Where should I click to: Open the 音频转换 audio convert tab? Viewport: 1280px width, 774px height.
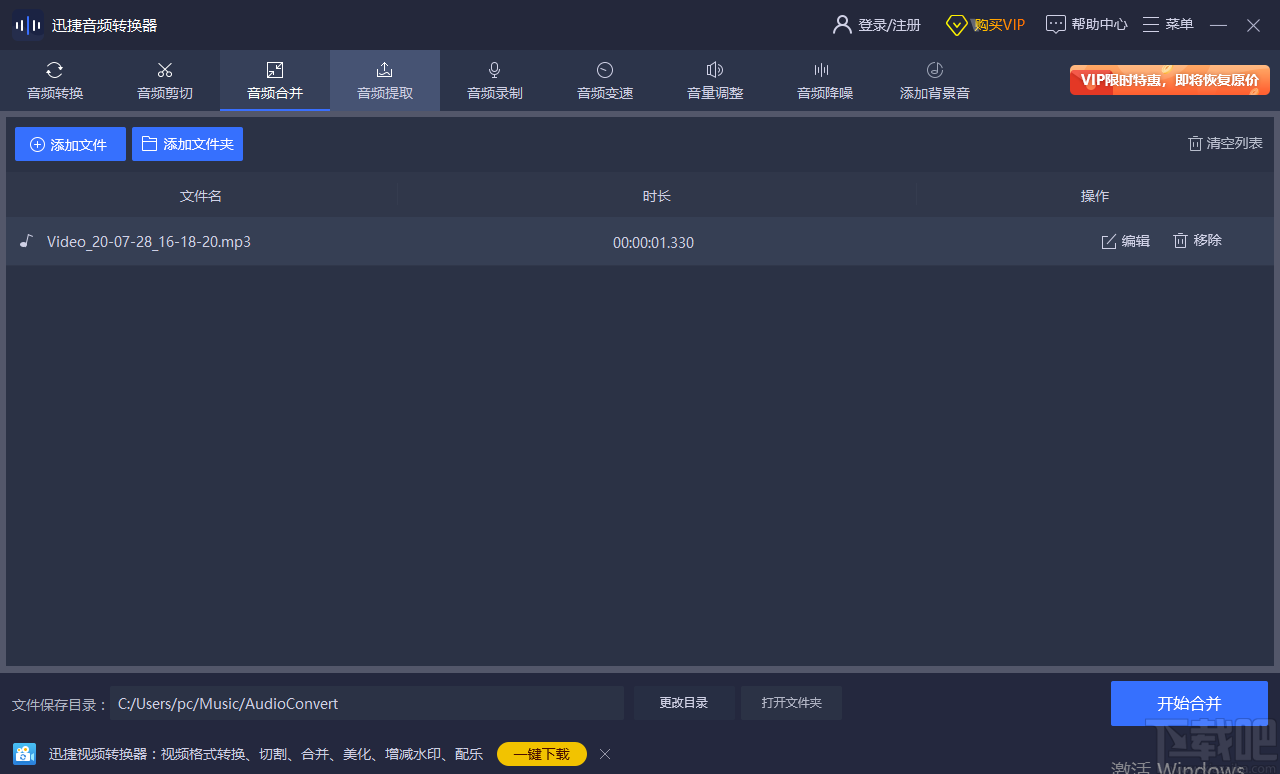coord(55,81)
